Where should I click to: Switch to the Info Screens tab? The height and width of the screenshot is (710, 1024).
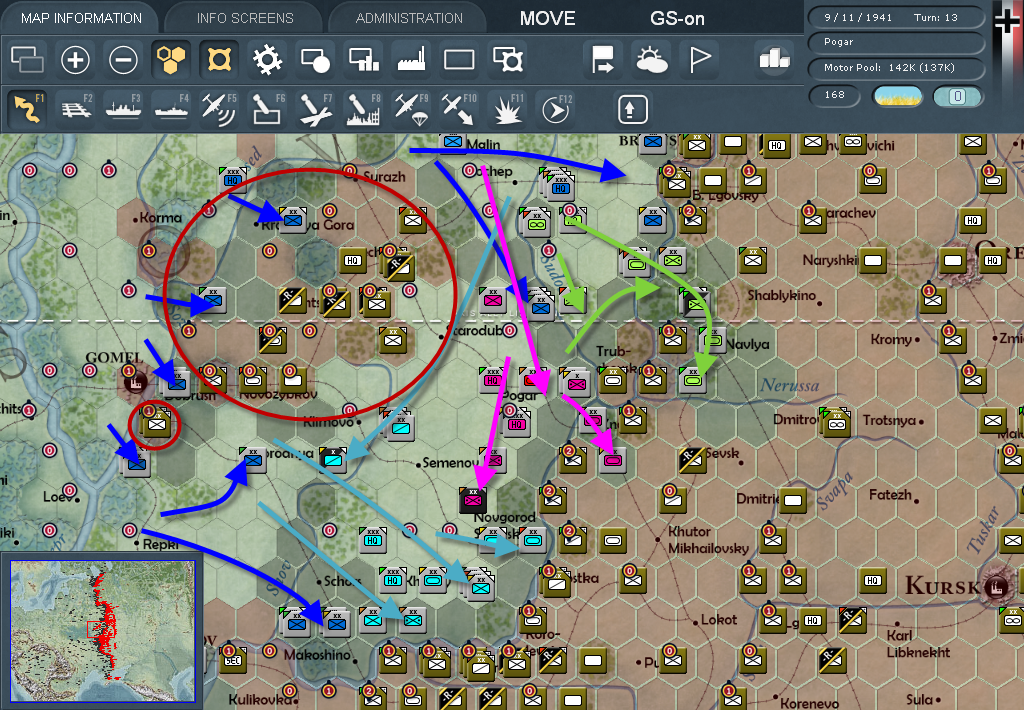click(245, 18)
